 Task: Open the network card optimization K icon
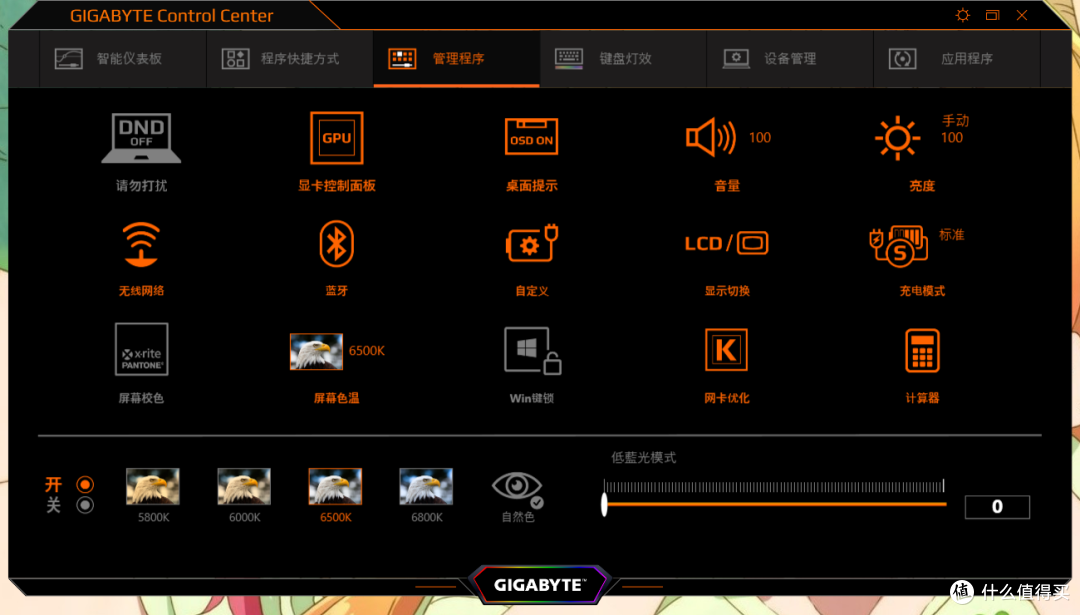tap(726, 349)
